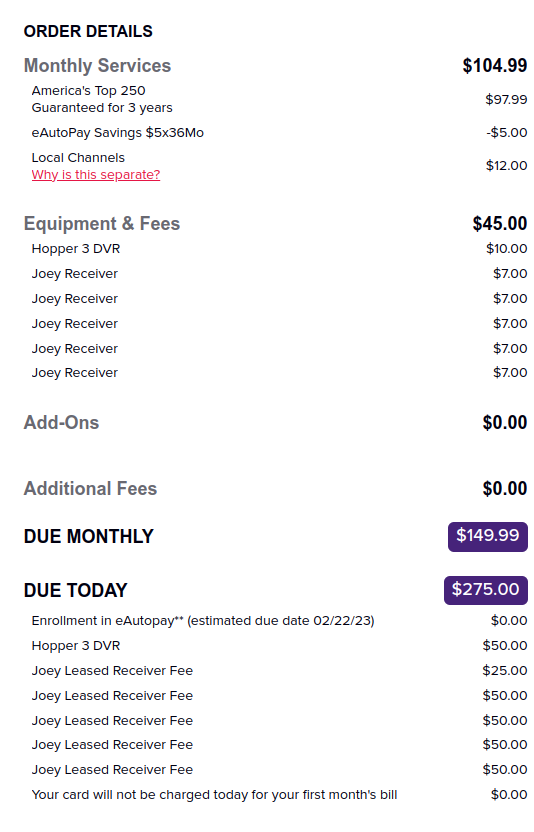Click the first Joey Receiver line item
Screen dimensions: 534x832
[x=279, y=274]
